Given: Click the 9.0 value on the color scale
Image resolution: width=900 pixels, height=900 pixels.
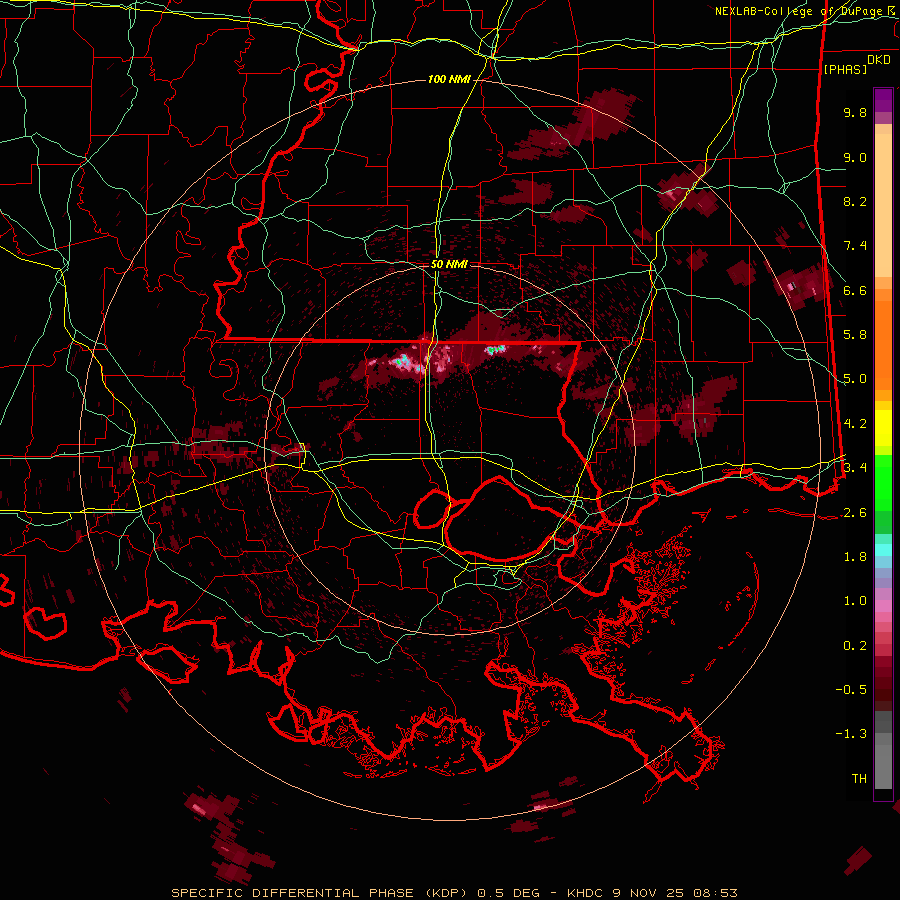Looking at the screenshot, I should click(x=855, y=157).
